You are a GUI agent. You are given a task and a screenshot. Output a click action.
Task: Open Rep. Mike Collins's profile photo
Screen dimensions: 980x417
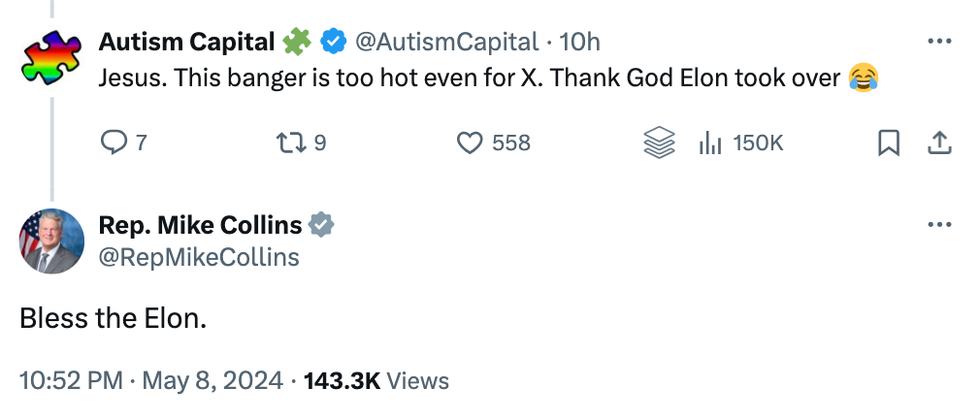[x=52, y=241]
